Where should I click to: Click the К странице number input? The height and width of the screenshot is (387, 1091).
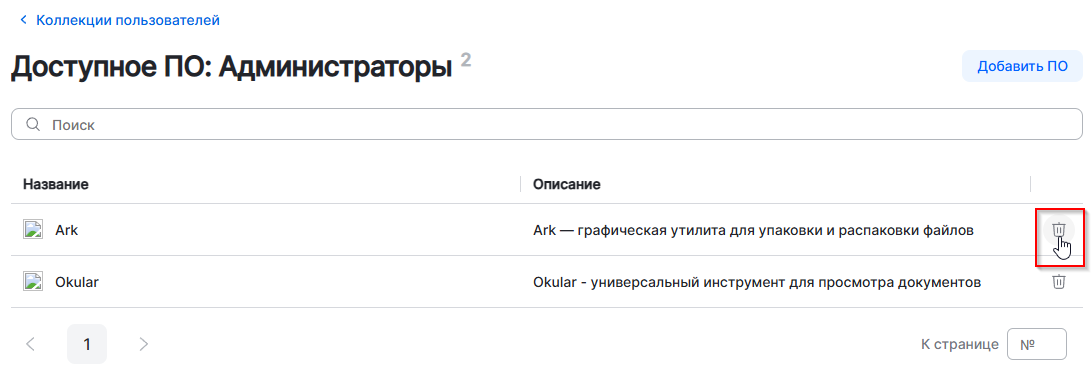tap(1037, 344)
